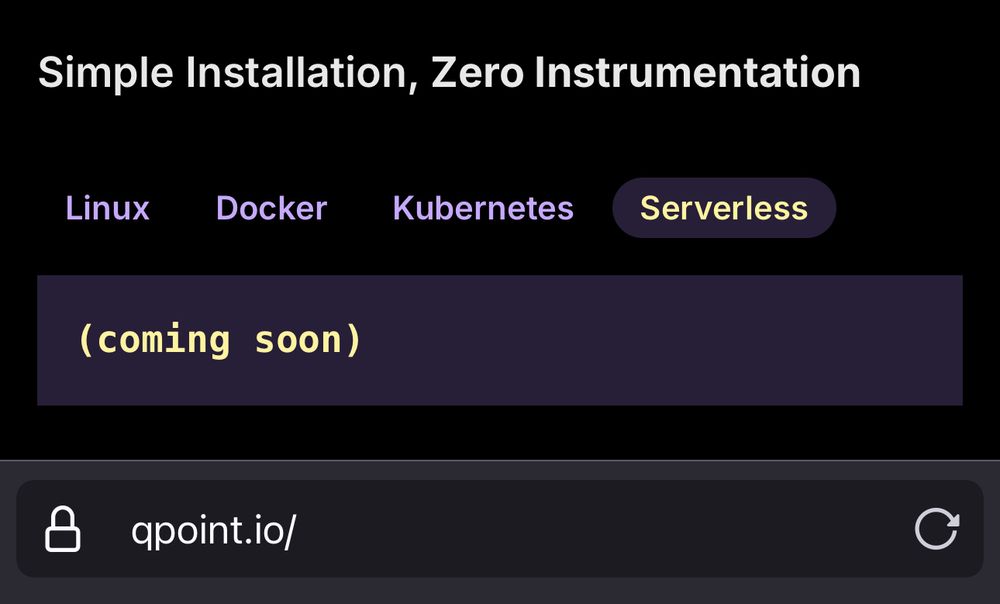Click the "(coming soon)" code text
The image size is (1000, 604).
click(x=219, y=340)
